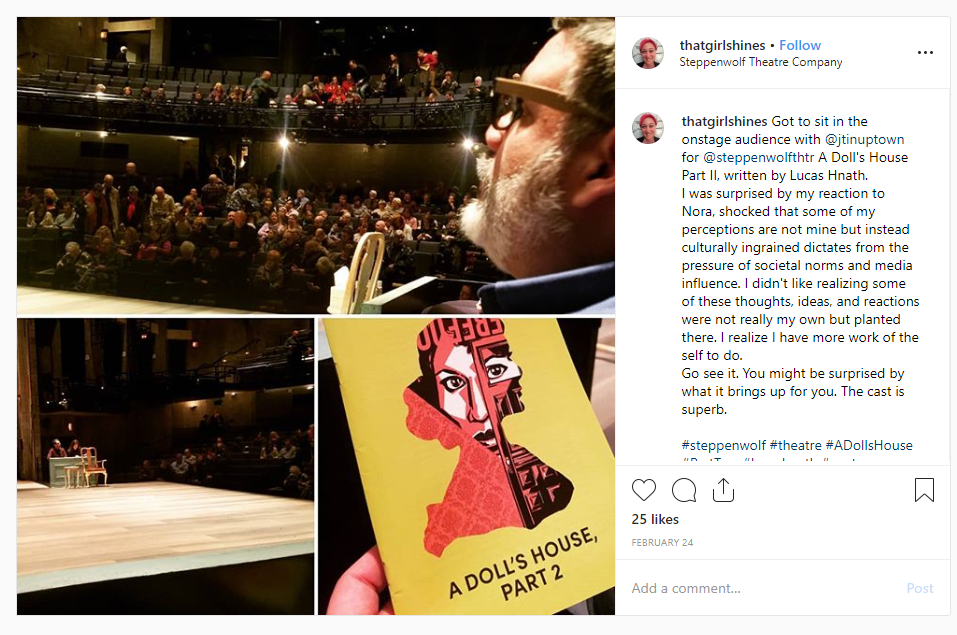Open the three-dot more options menu
957x635 pixels.
tap(925, 53)
